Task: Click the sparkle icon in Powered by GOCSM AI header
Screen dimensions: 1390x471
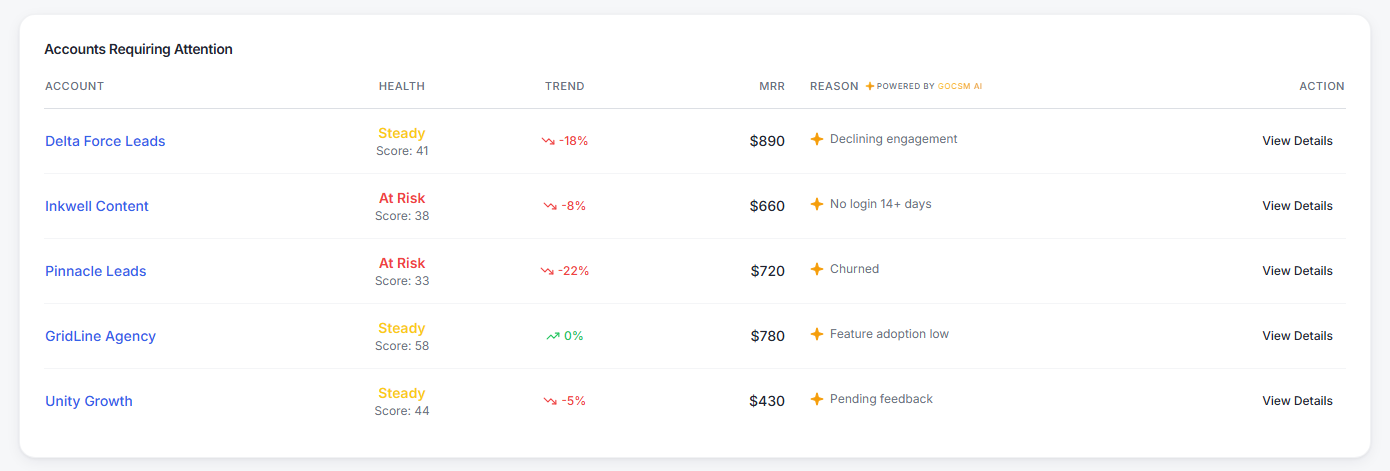Action: (870, 86)
